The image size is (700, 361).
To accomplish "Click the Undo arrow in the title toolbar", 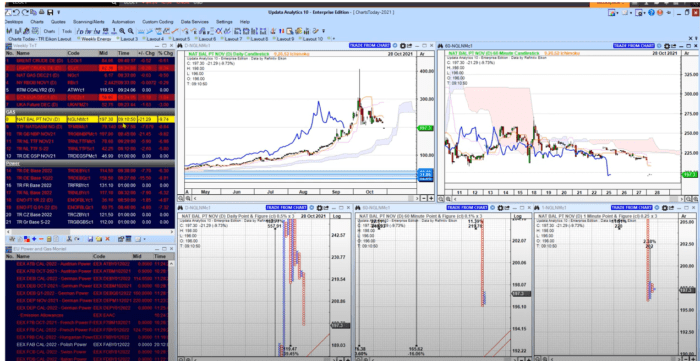I will [x=16, y=12].
